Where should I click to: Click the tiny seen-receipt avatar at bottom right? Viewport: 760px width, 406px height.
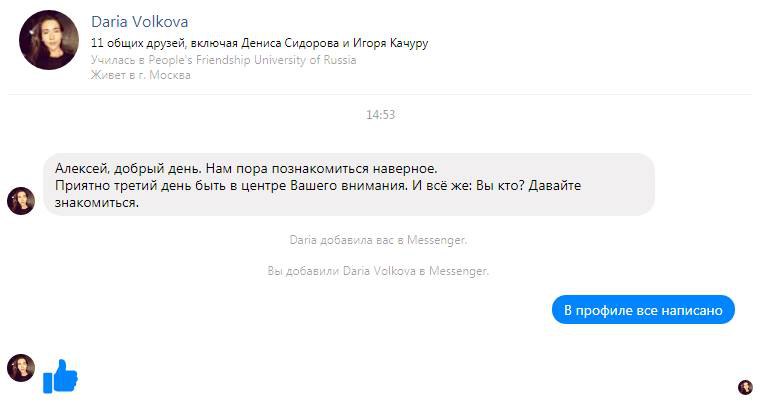745,387
